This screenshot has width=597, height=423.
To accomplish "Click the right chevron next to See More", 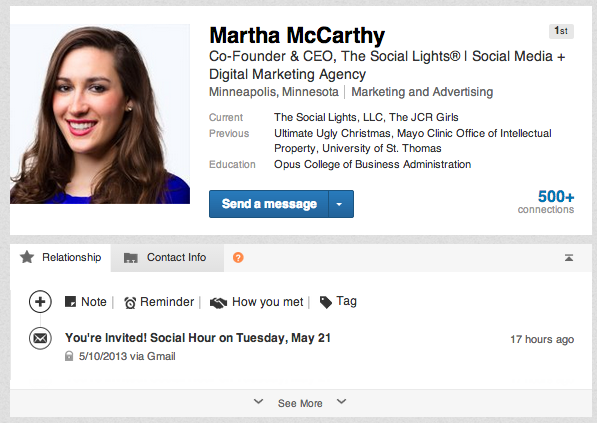I will coord(342,401).
